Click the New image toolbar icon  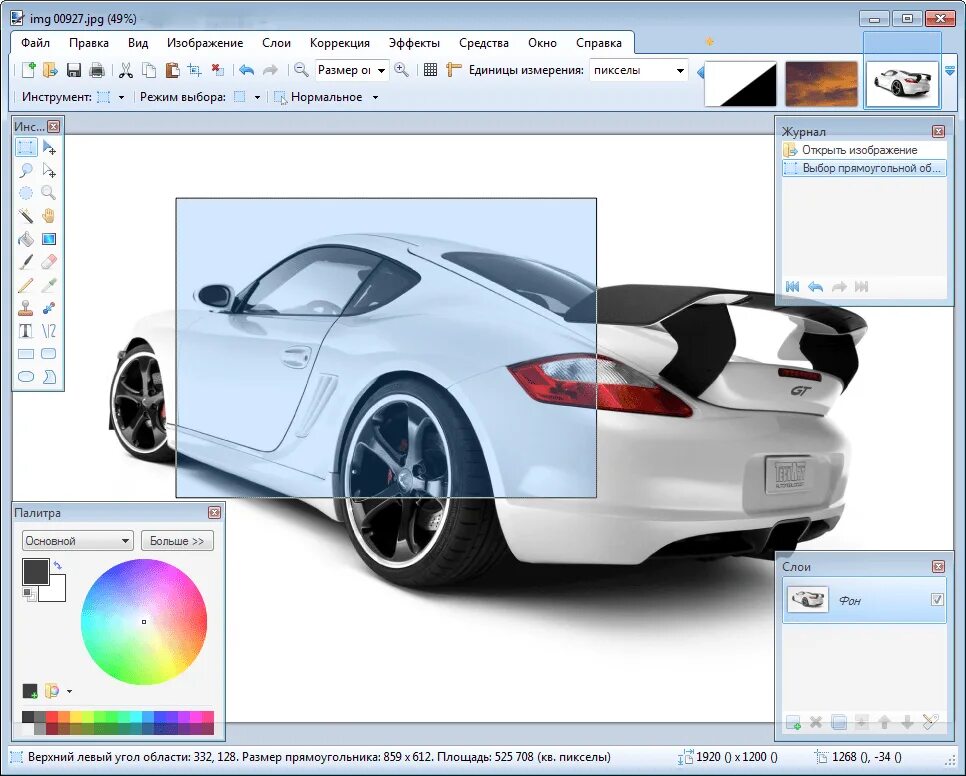(x=28, y=70)
